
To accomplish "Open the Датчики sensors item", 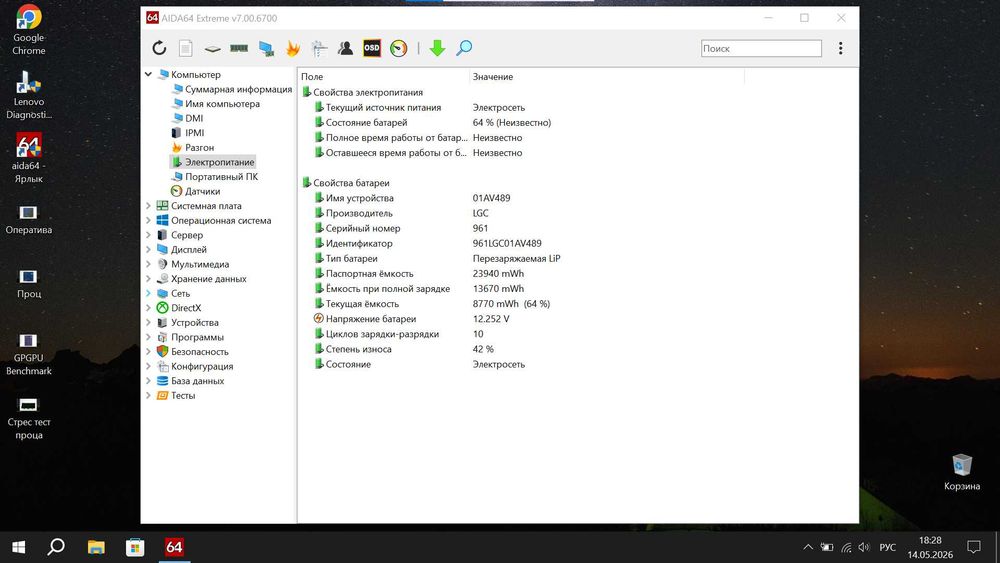I will coord(202,191).
